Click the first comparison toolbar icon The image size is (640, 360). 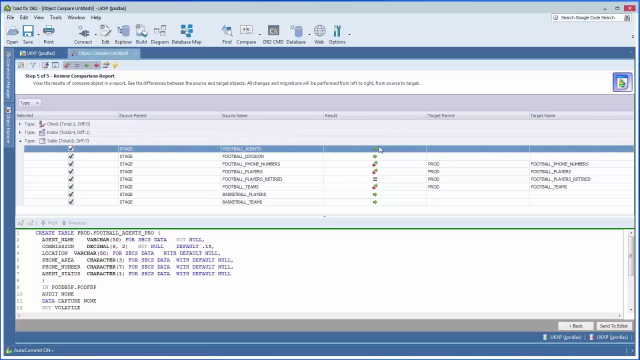(21, 65)
